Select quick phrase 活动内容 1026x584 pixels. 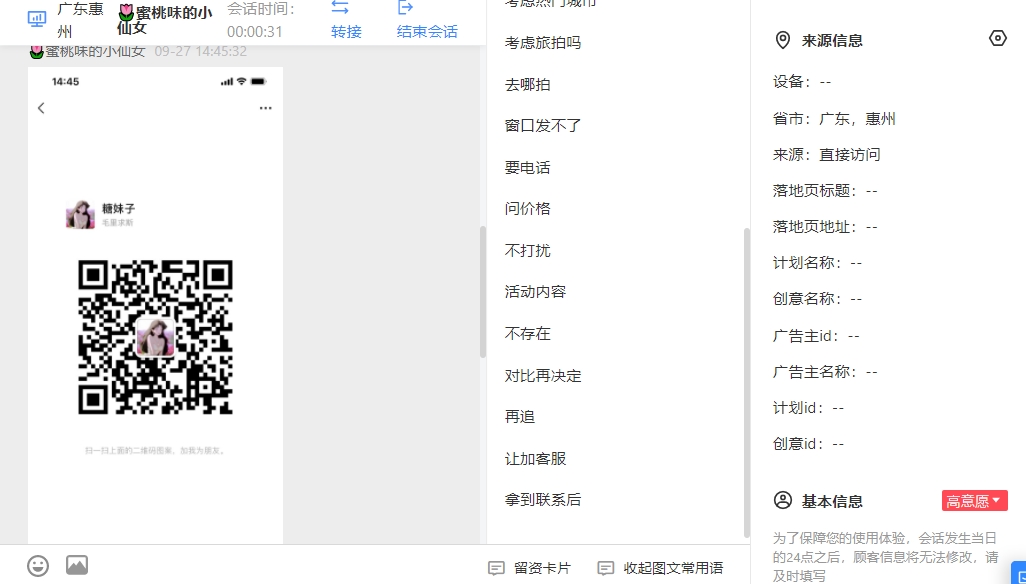pyautogui.click(x=535, y=292)
